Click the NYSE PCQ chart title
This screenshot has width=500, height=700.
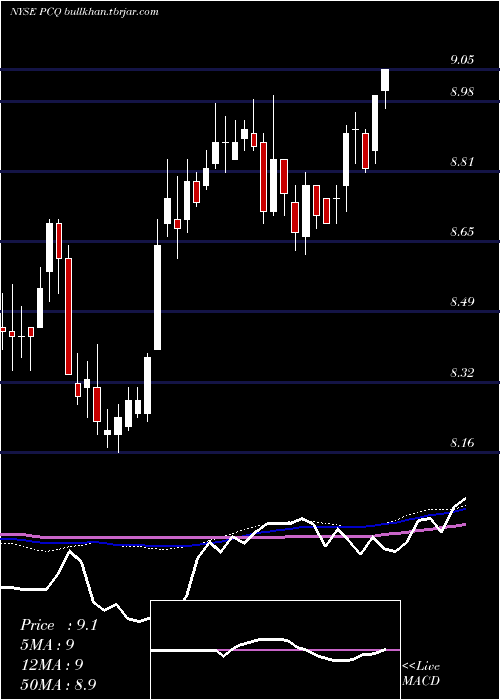(x=84, y=12)
